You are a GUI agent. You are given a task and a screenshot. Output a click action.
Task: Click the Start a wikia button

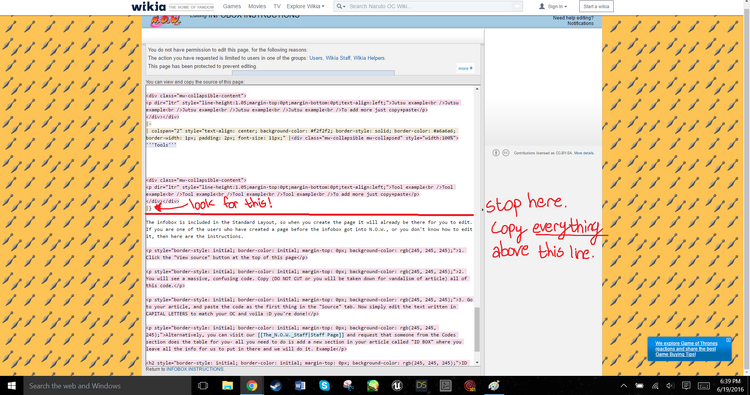[596, 6]
